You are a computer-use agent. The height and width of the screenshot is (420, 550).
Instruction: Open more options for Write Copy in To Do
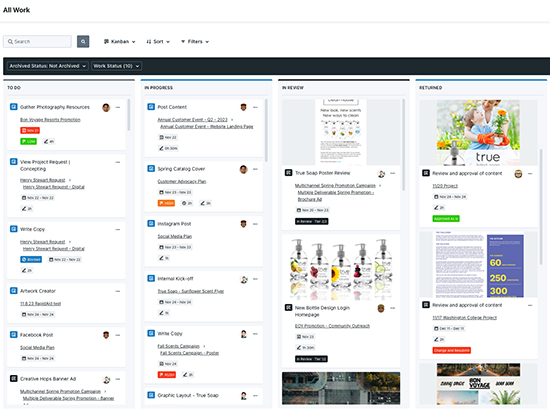(x=118, y=229)
